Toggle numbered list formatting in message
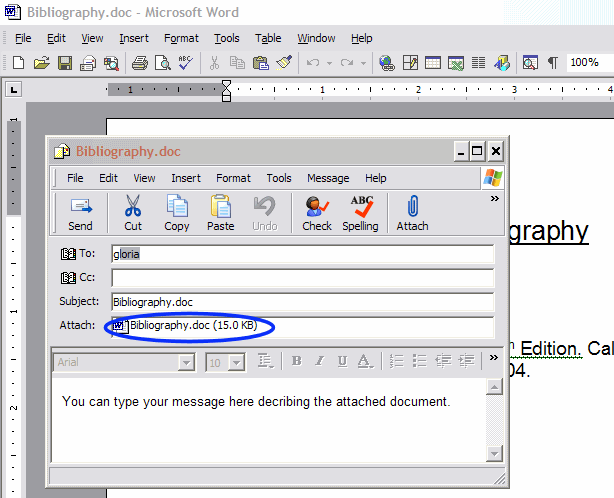 pos(396,361)
